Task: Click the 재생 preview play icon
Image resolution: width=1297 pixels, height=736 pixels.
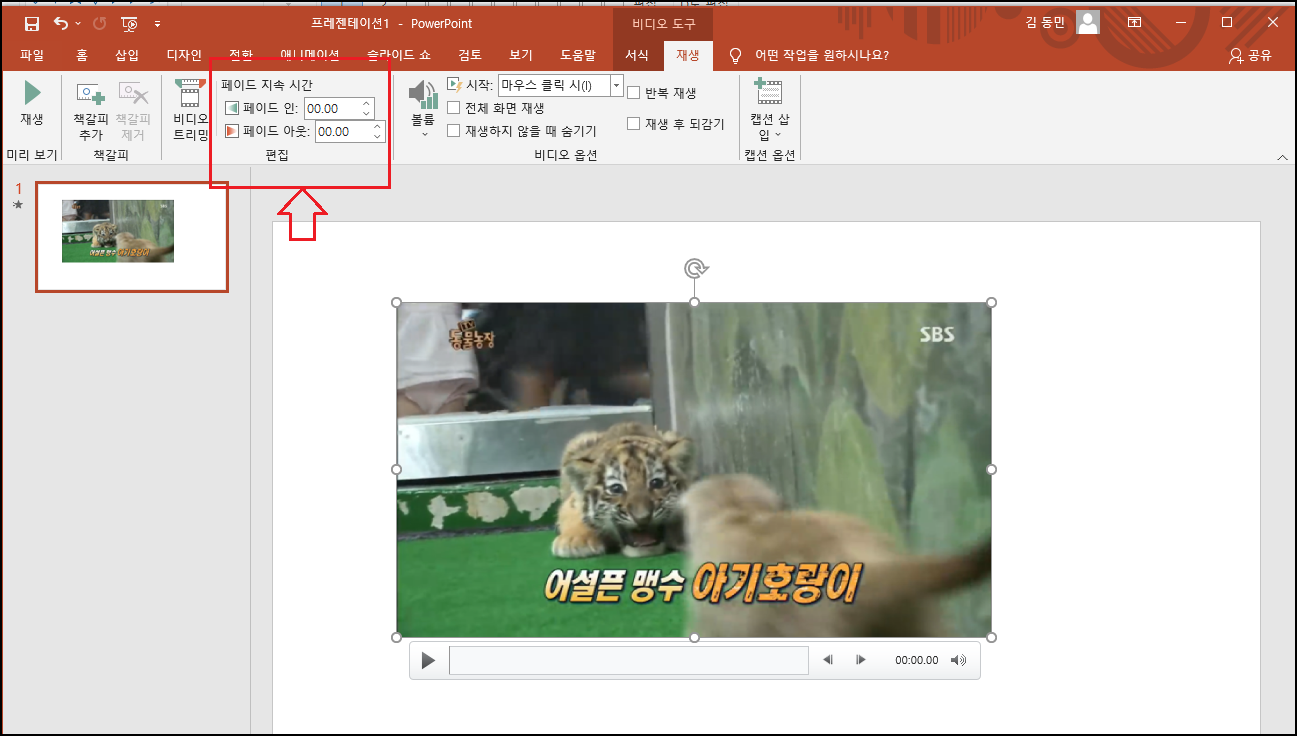Action: pos(32,93)
